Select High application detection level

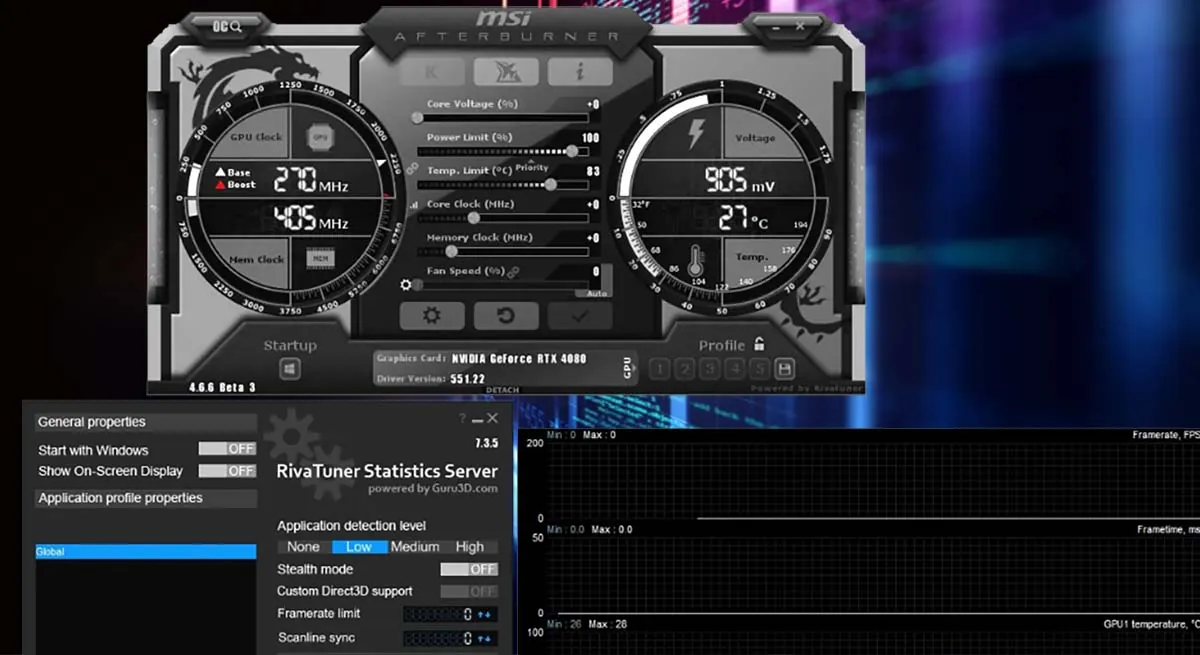pos(469,547)
